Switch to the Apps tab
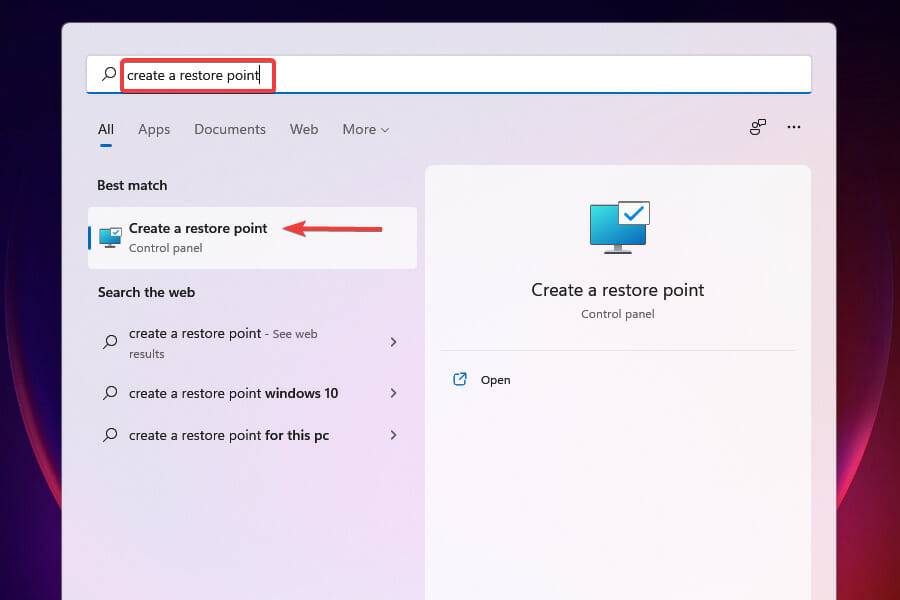Image resolution: width=900 pixels, height=600 pixels. tap(154, 129)
